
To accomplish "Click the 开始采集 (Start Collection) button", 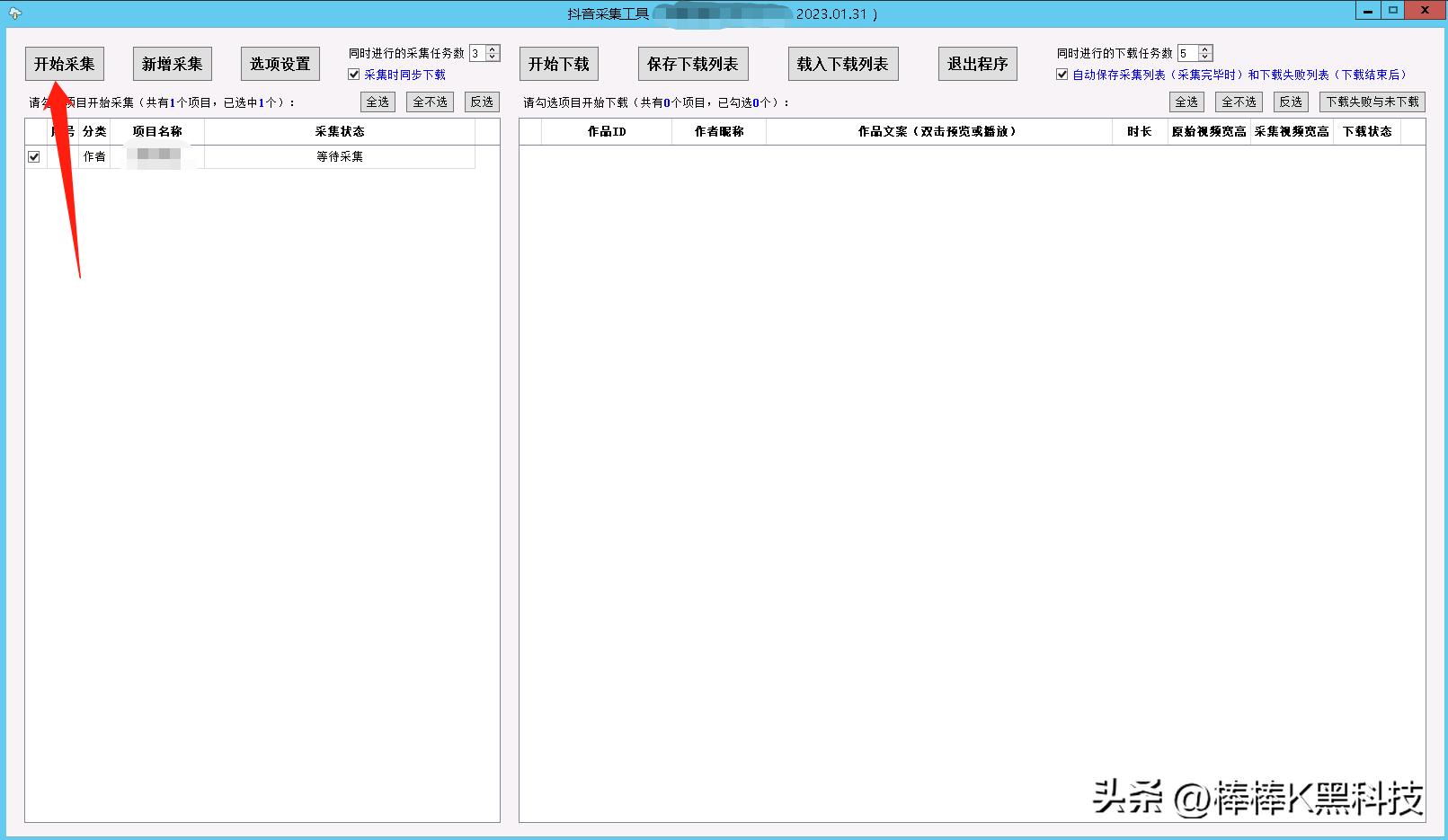I will click(64, 63).
